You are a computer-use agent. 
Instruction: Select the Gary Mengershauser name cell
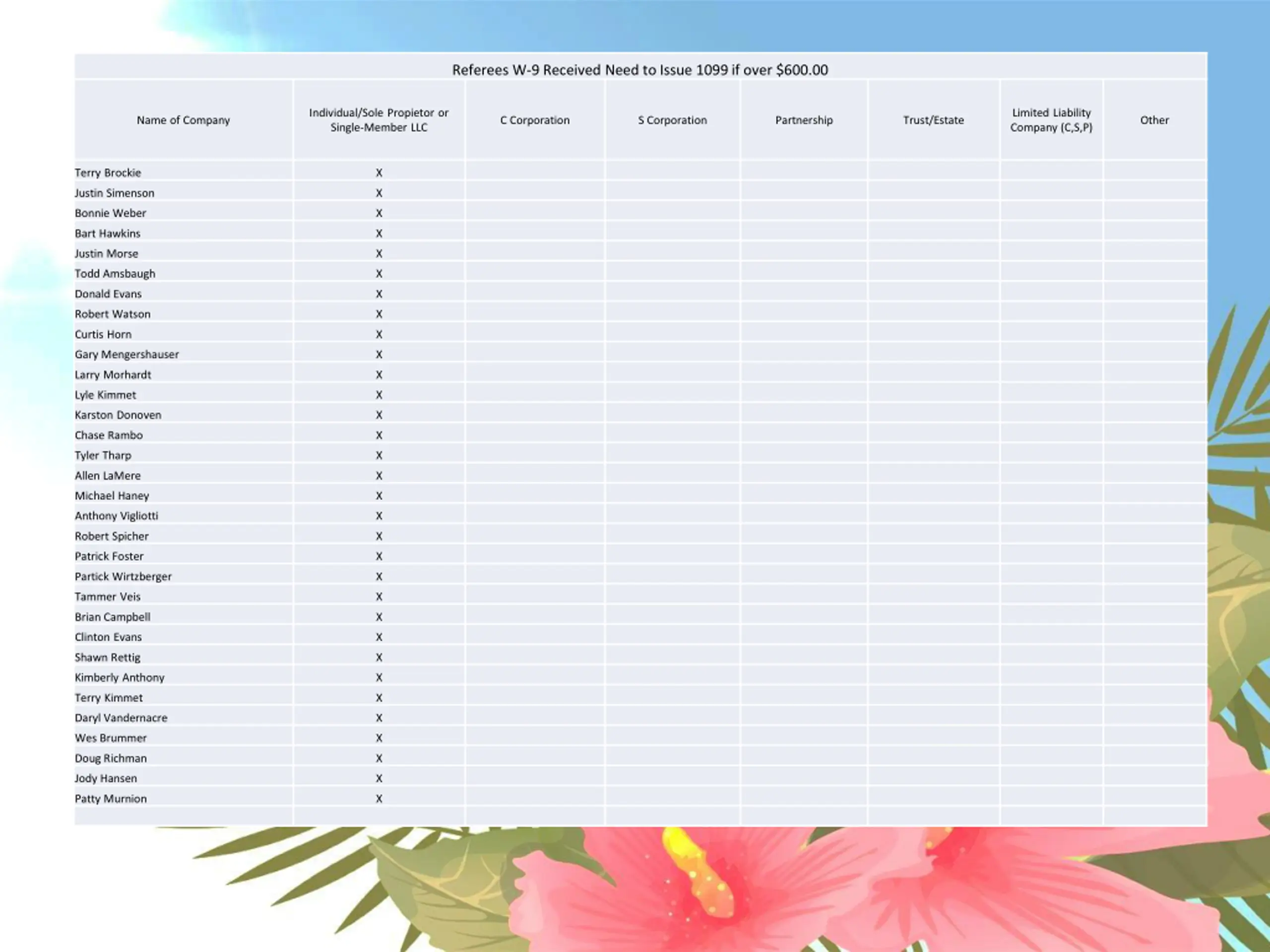tap(183, 355)
